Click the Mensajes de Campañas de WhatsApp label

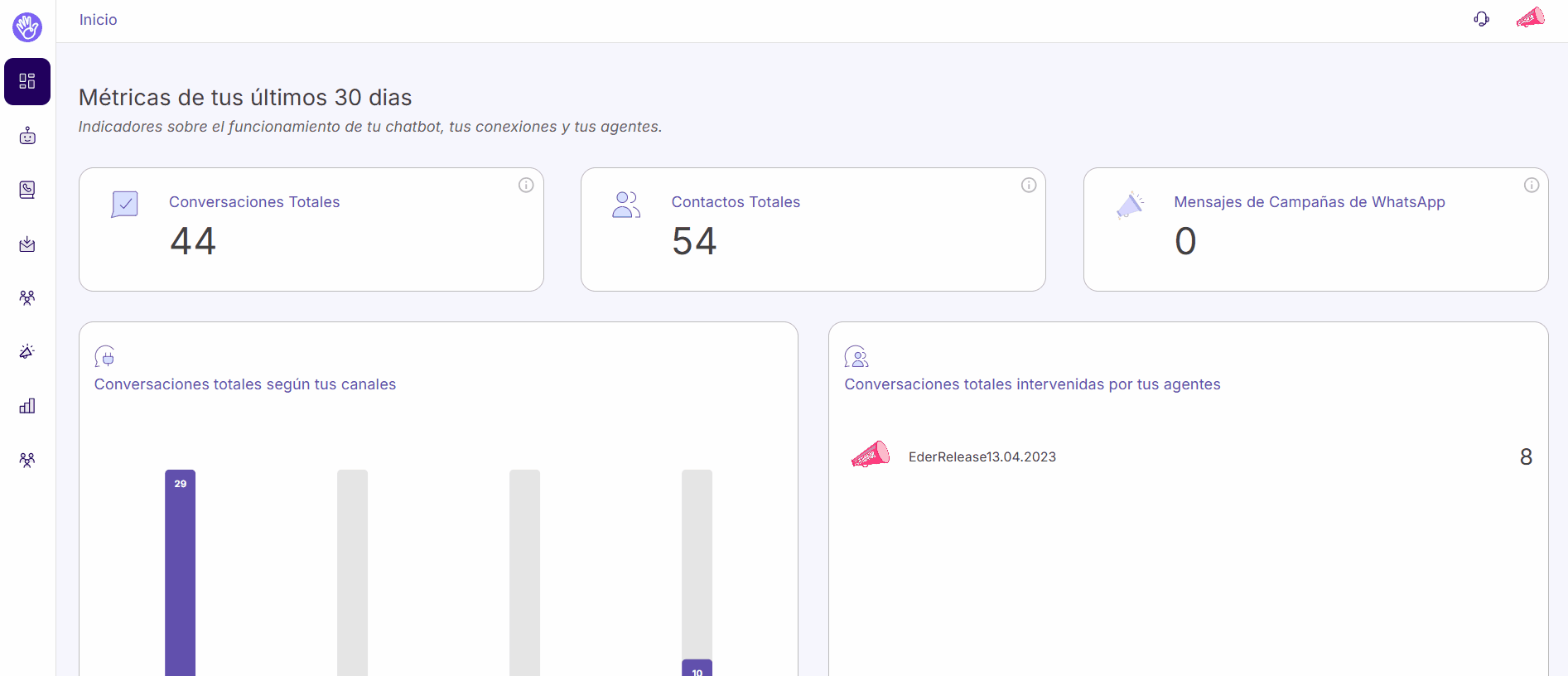point(1310,202)
